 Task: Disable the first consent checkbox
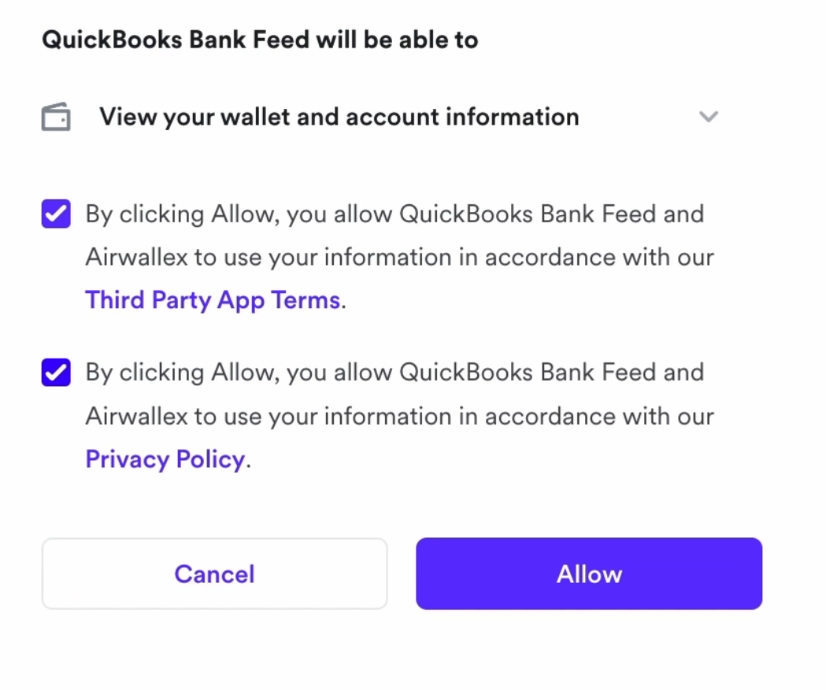pyautogui.click(x=56, y=214)
